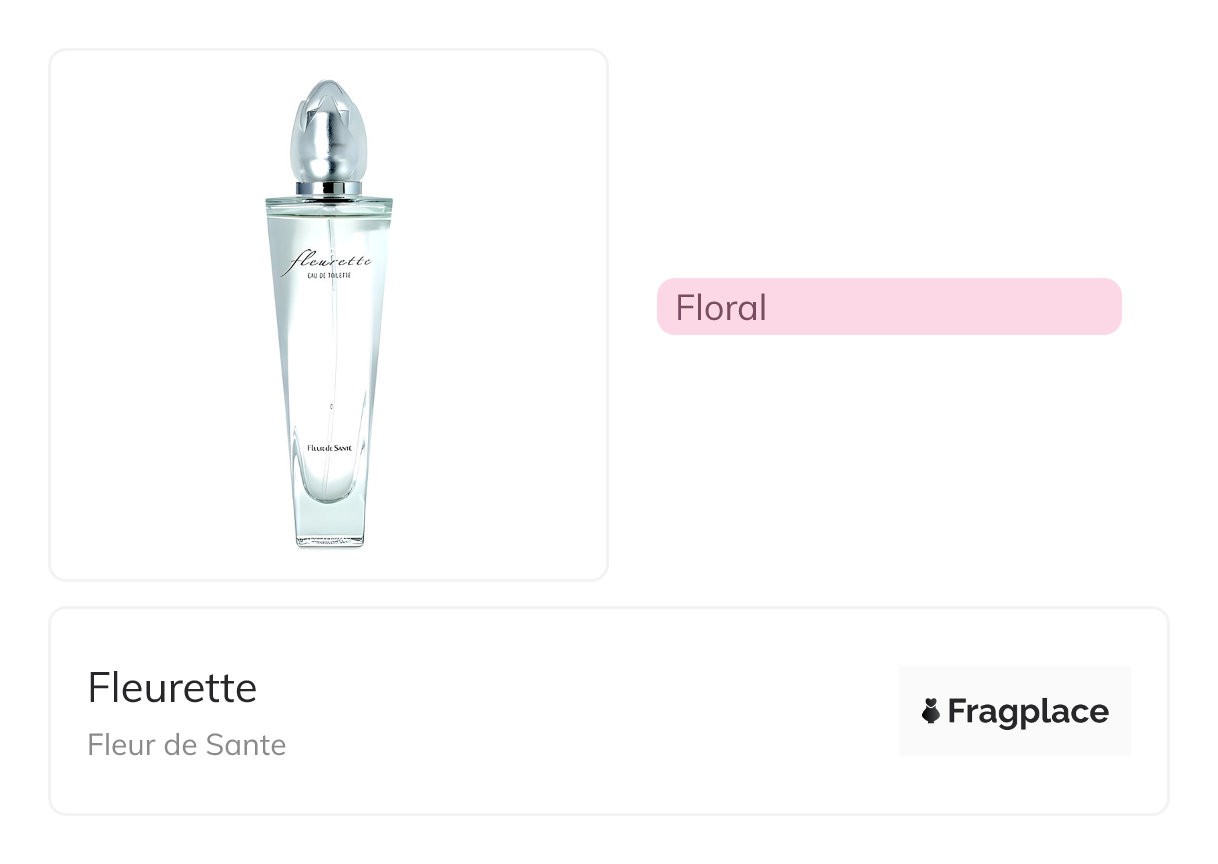Click the EAU DE TOILETTE label on the bottle
This screenshot has width=1218, height=864.
tap(330, 279)
